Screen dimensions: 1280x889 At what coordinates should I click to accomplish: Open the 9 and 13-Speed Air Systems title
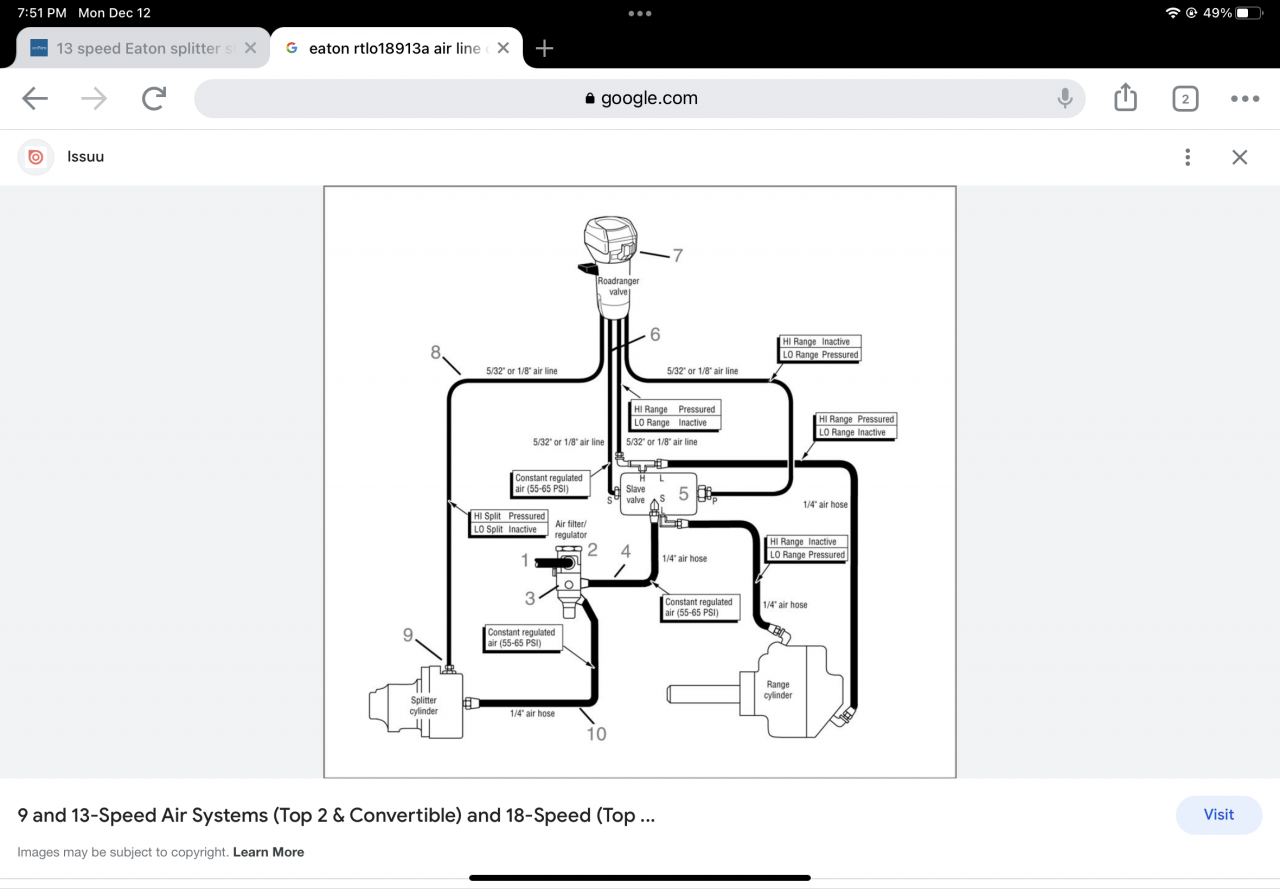point(336,815)
